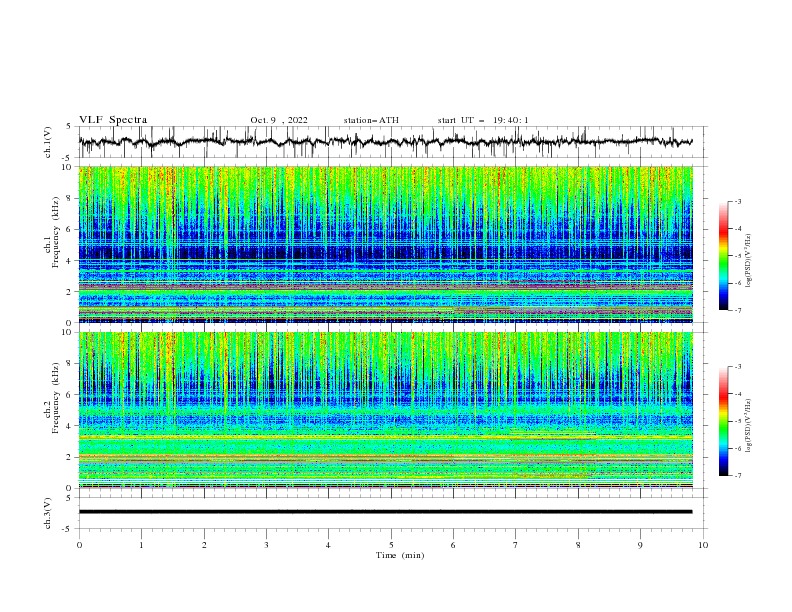This screenshot has width=792, height=612.
Task: Click time axis tick label "8"
Action: pyautogui.click(x=578, y=545)
